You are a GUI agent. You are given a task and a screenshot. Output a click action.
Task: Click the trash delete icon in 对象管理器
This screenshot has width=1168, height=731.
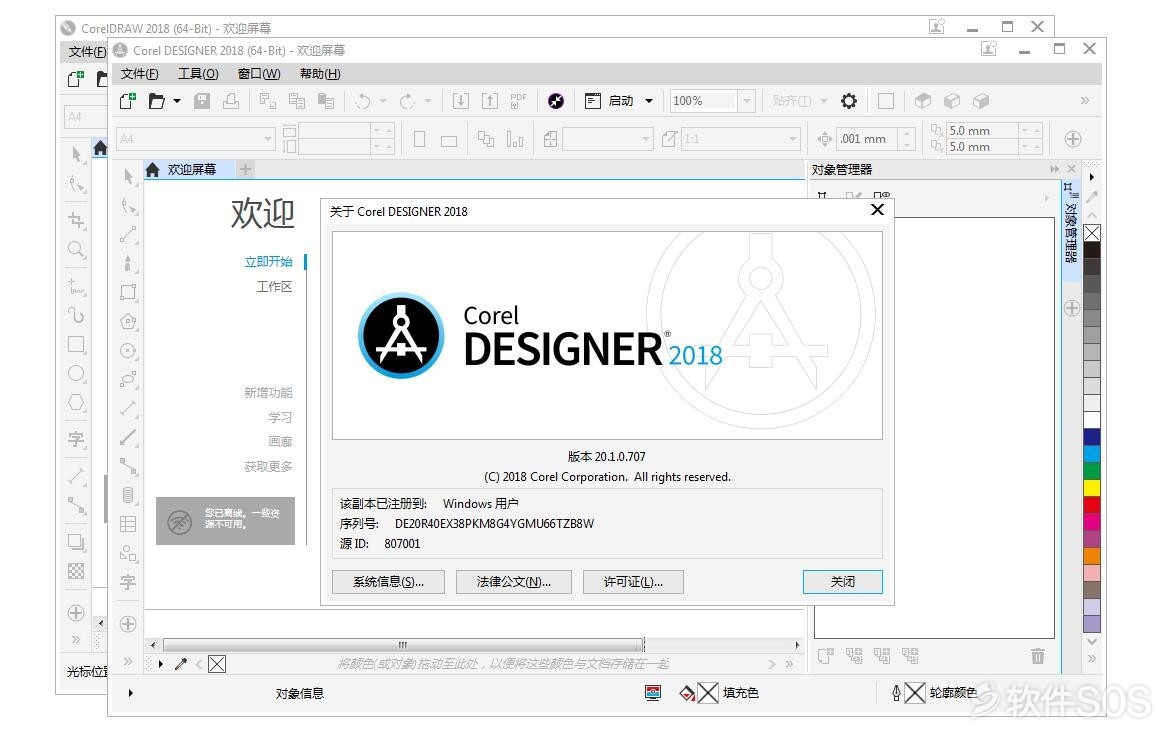coord(1038,656)
